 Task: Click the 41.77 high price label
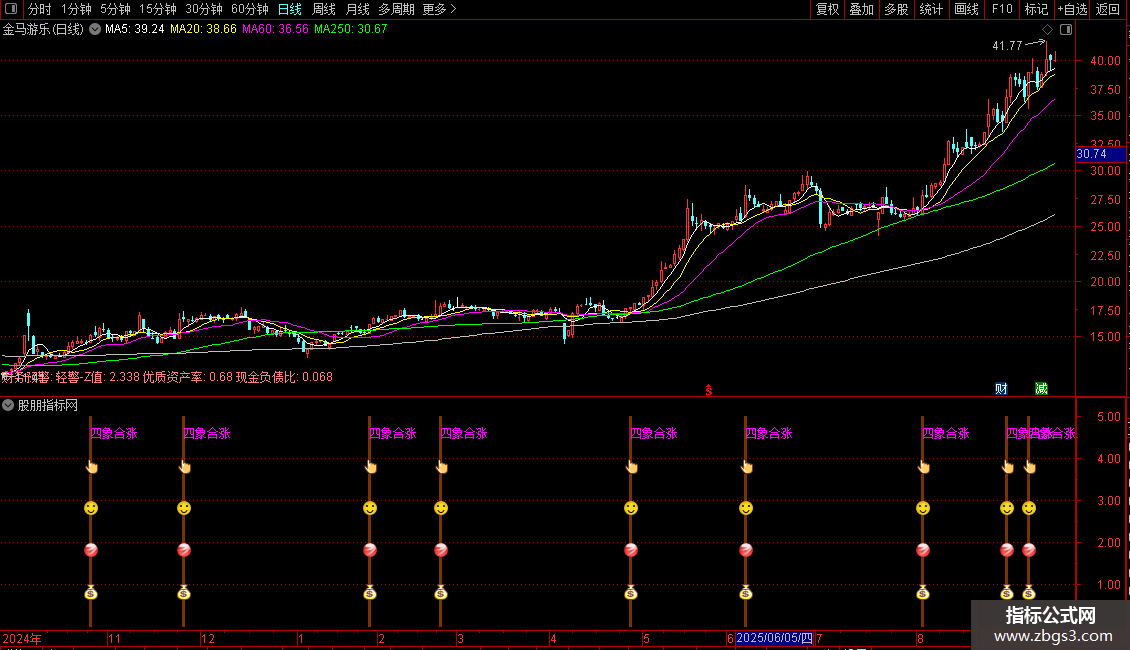(1007, 46)
